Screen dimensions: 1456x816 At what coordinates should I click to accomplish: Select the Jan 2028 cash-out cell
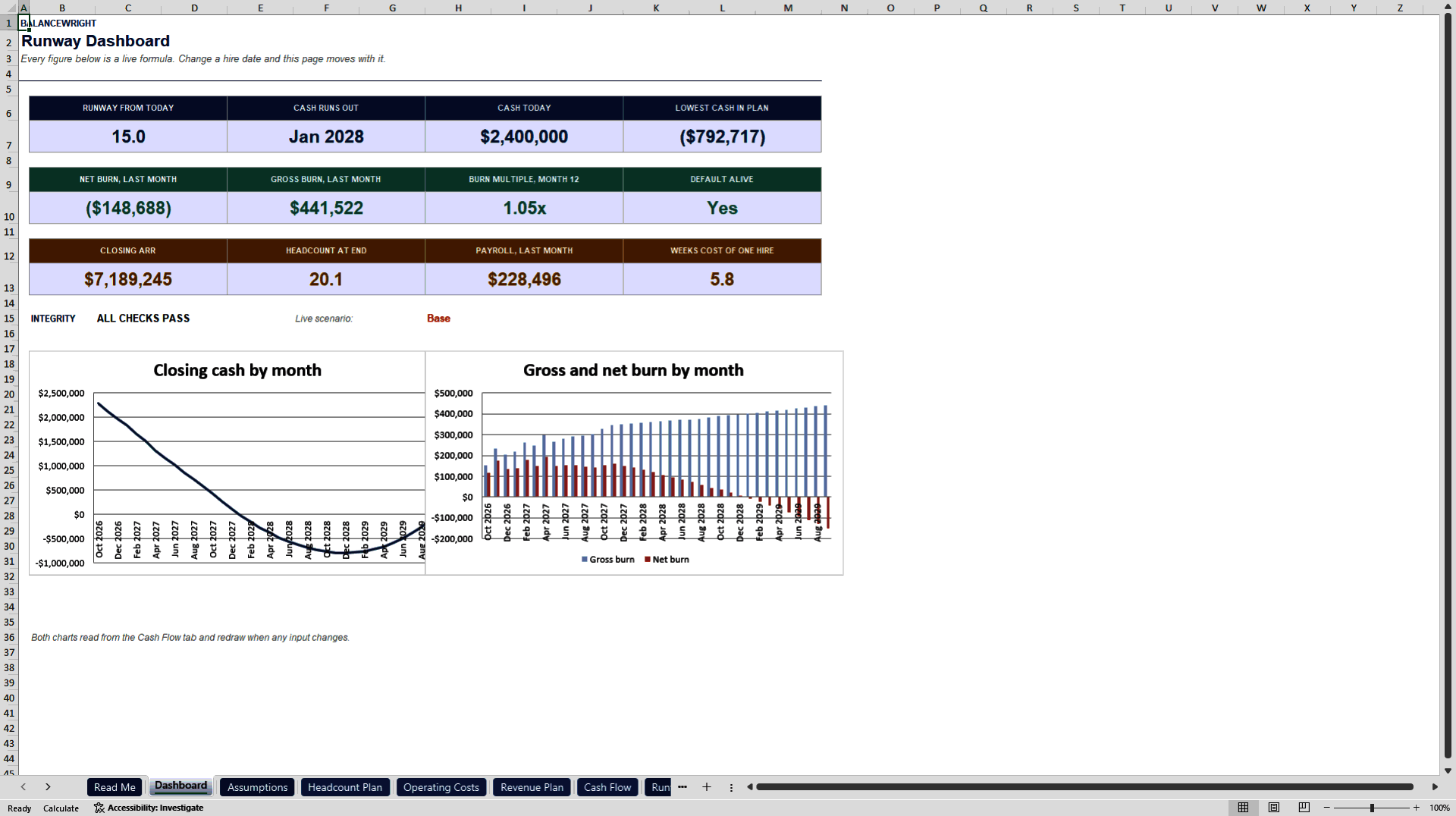point(326,137)
